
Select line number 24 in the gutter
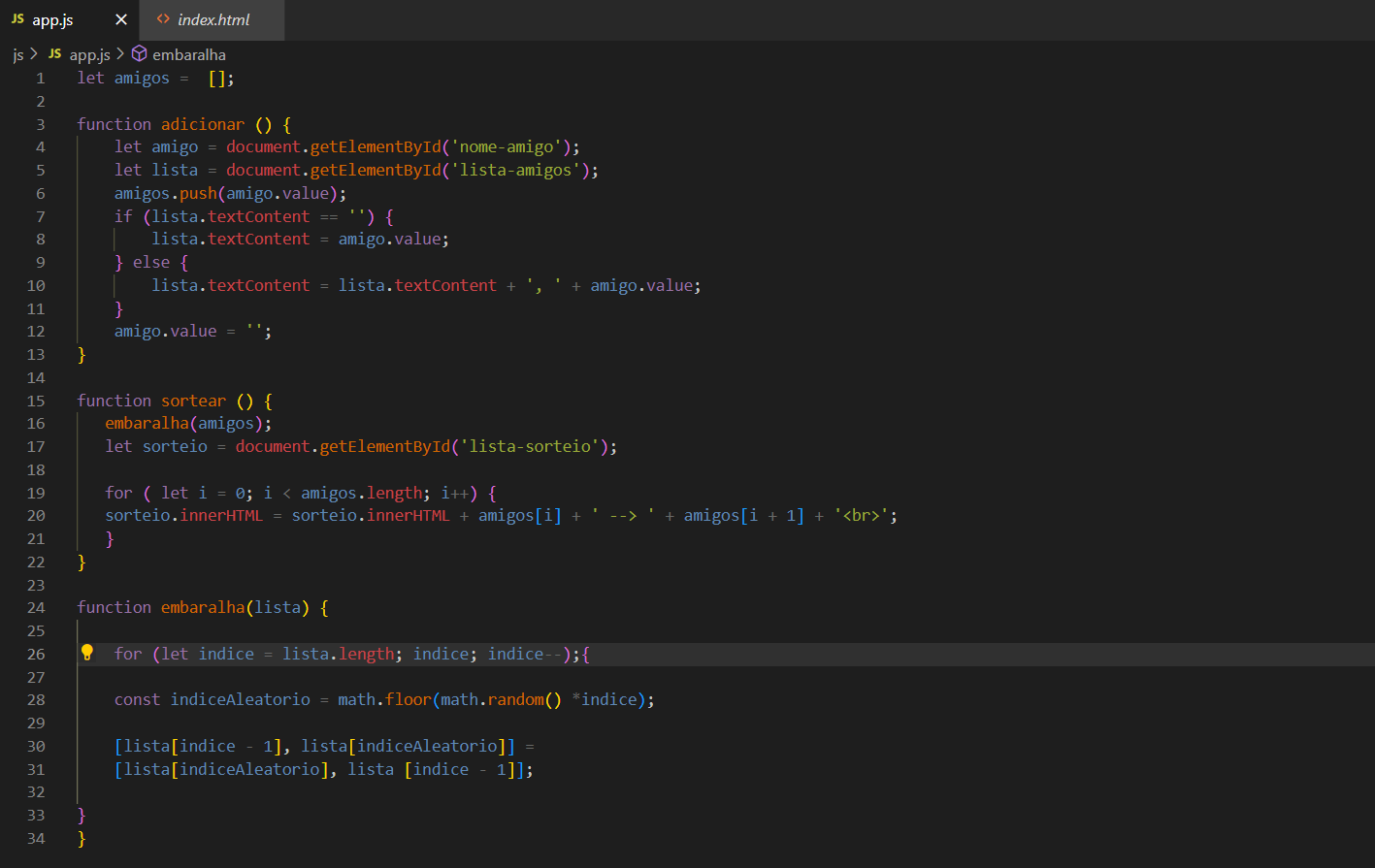36,607
